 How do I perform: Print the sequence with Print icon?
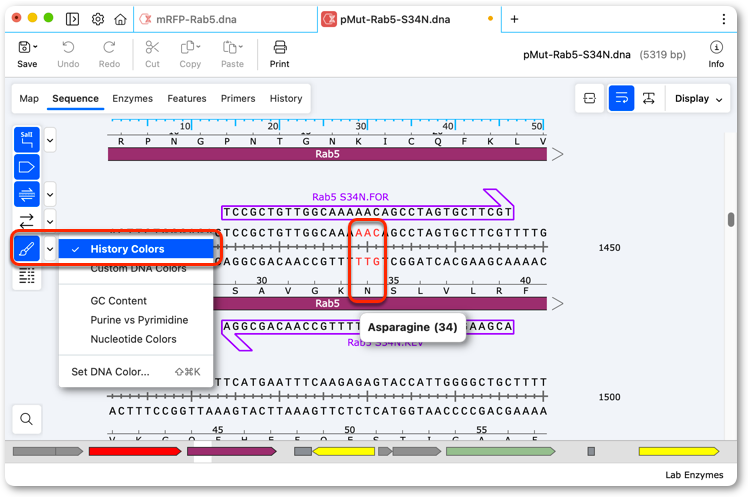click(x=280, y=47)
